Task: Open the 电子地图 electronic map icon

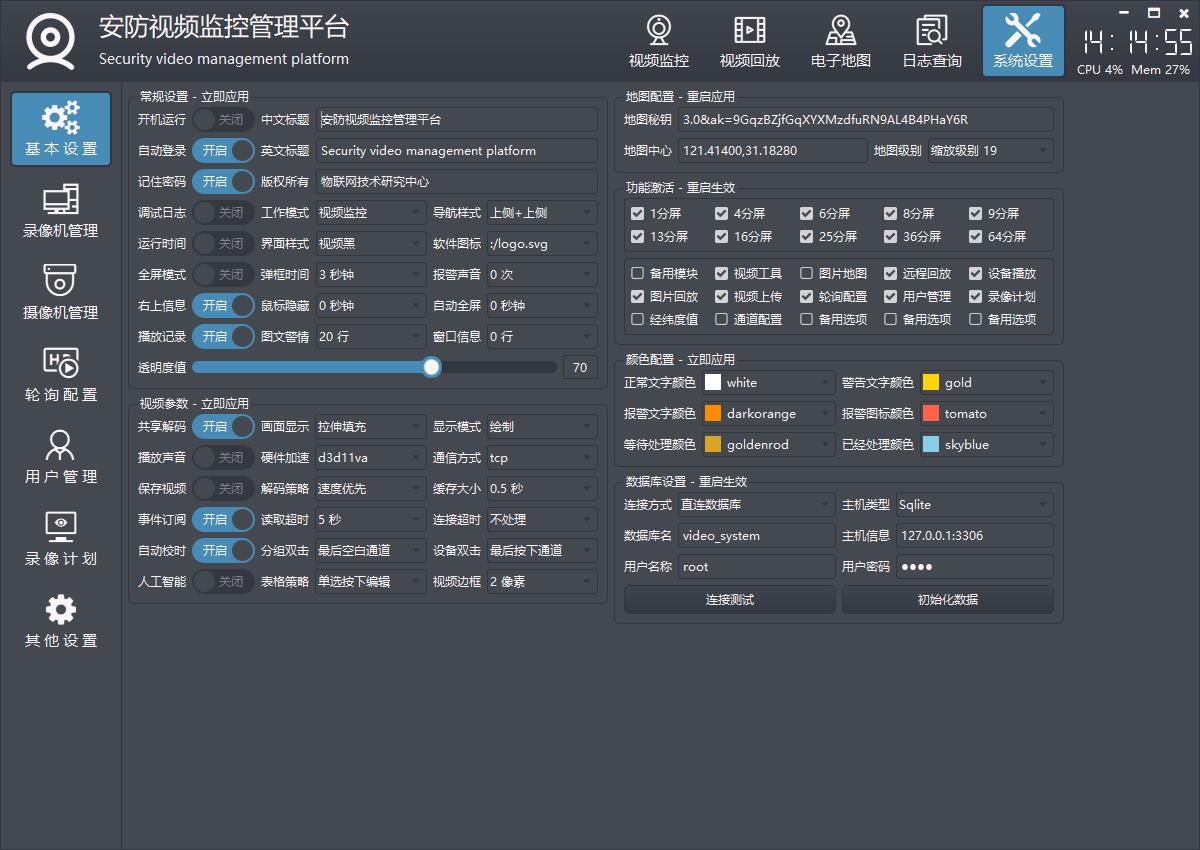Action: pyautogui.click(x=840, y=42)
